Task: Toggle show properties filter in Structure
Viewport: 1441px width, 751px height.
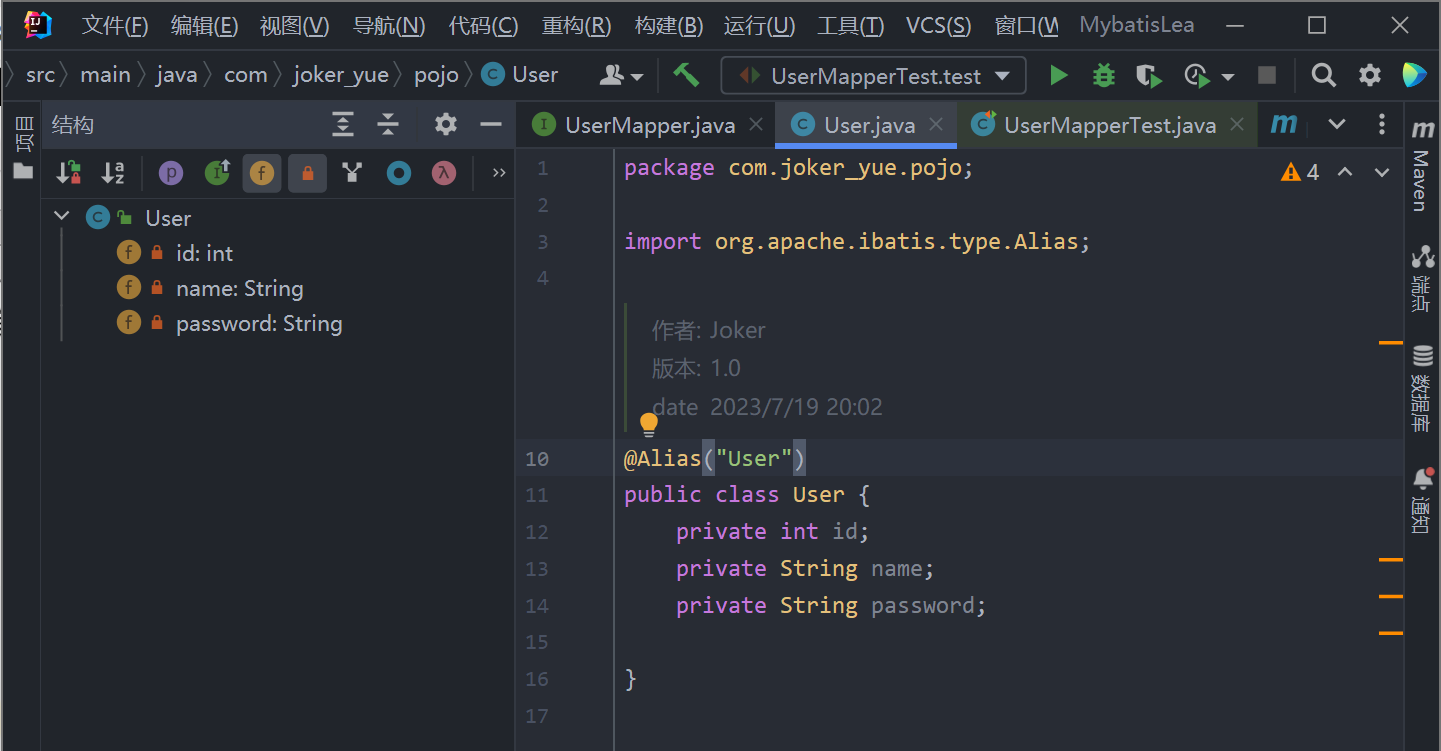Action: click(171, 173)
